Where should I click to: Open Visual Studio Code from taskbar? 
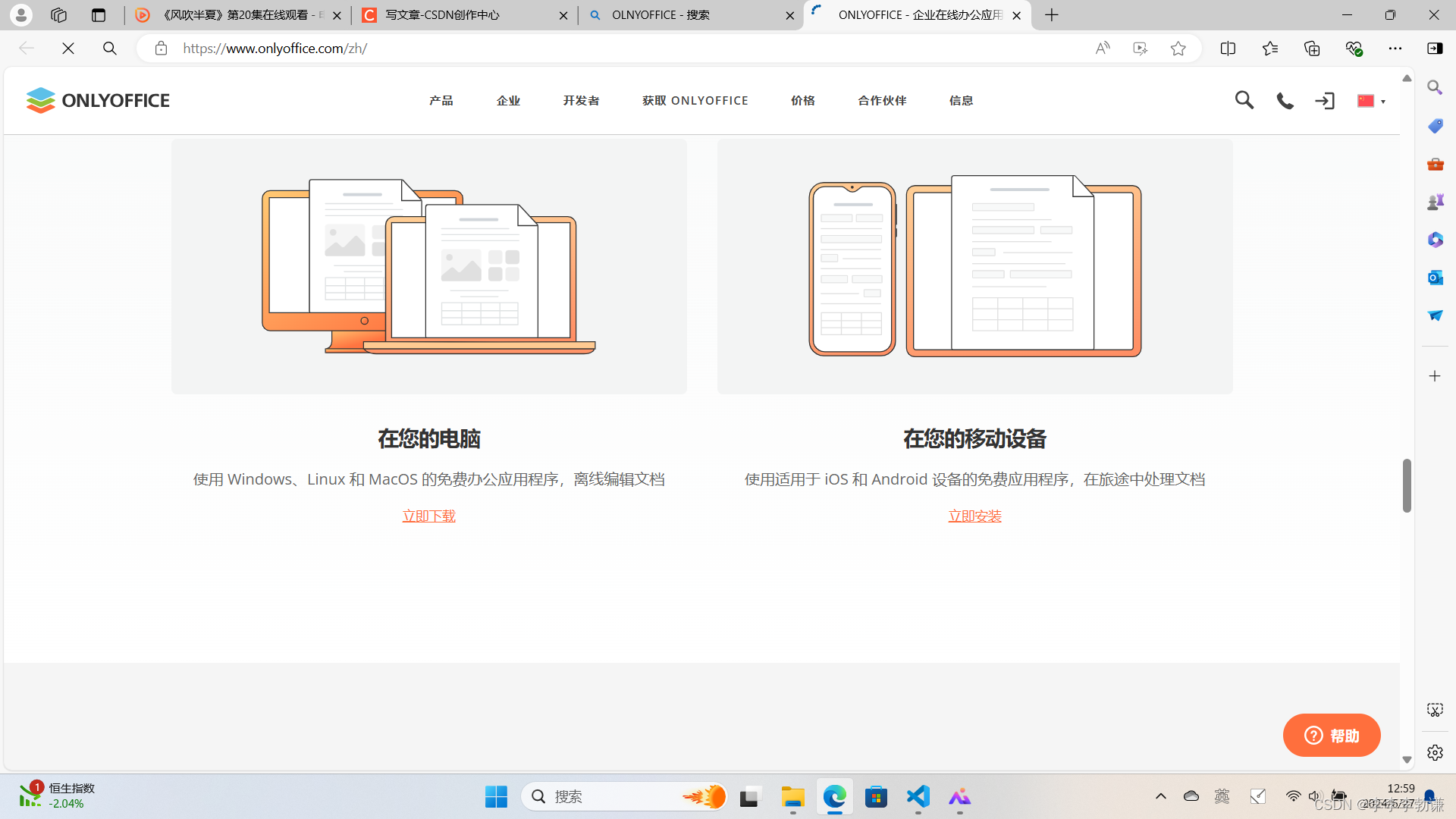(918, 797)
